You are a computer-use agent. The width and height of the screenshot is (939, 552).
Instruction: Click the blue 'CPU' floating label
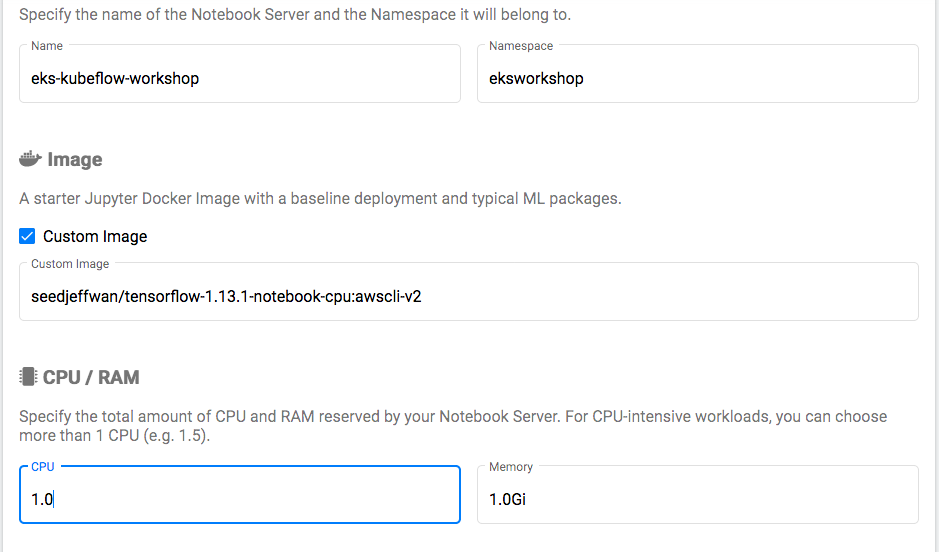(x=42, y=467)
